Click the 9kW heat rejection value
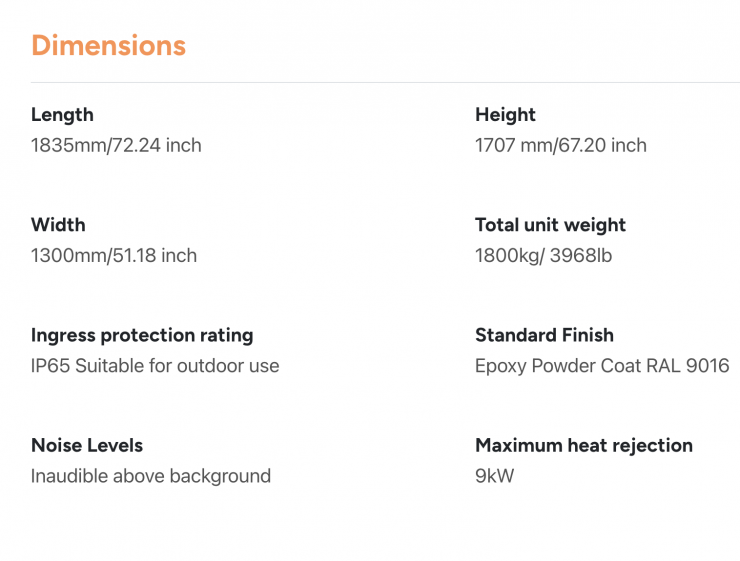Screen dimensions: 740x561 [x=494, y=476]
